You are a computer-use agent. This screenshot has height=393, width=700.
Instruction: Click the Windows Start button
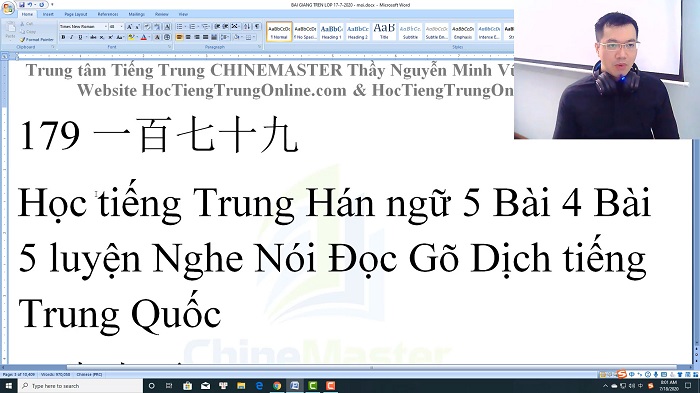[x=8, y=385]
